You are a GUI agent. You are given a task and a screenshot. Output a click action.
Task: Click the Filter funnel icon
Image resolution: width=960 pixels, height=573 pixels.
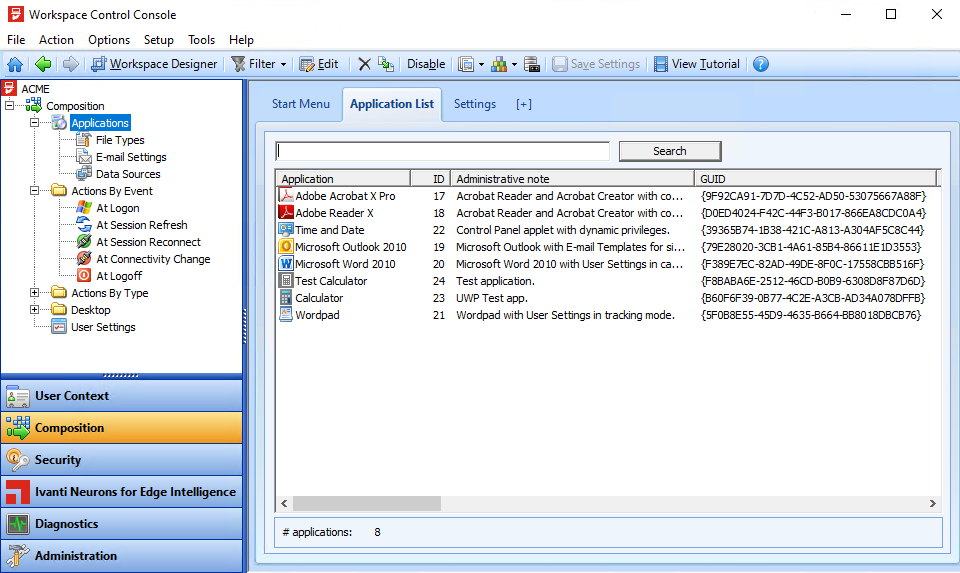pos(239,64)
